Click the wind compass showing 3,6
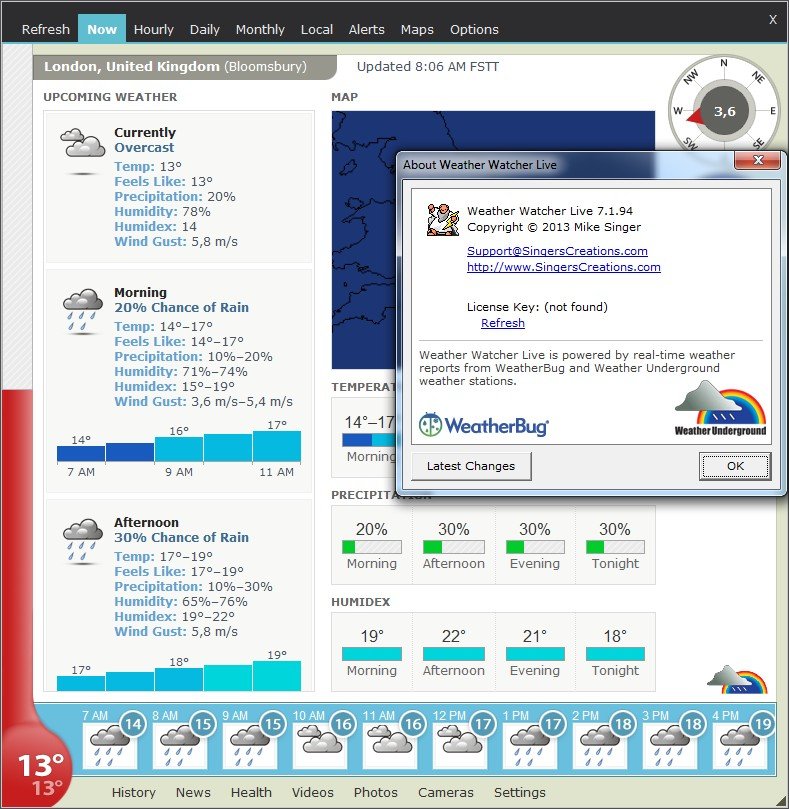The image size is (789, 809). coord(724,111)
